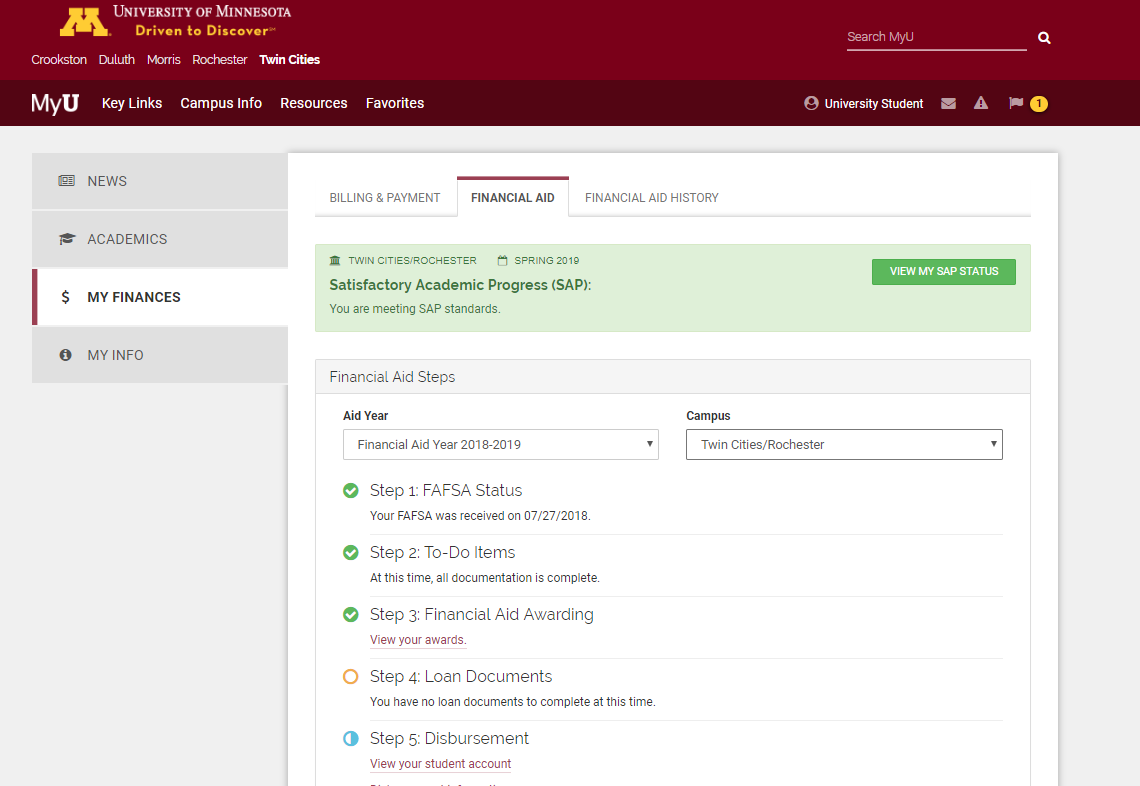This screenshot has height=786, width=1140.
Task: Click the Step 5: Disbursement heading
Action: 449,738
